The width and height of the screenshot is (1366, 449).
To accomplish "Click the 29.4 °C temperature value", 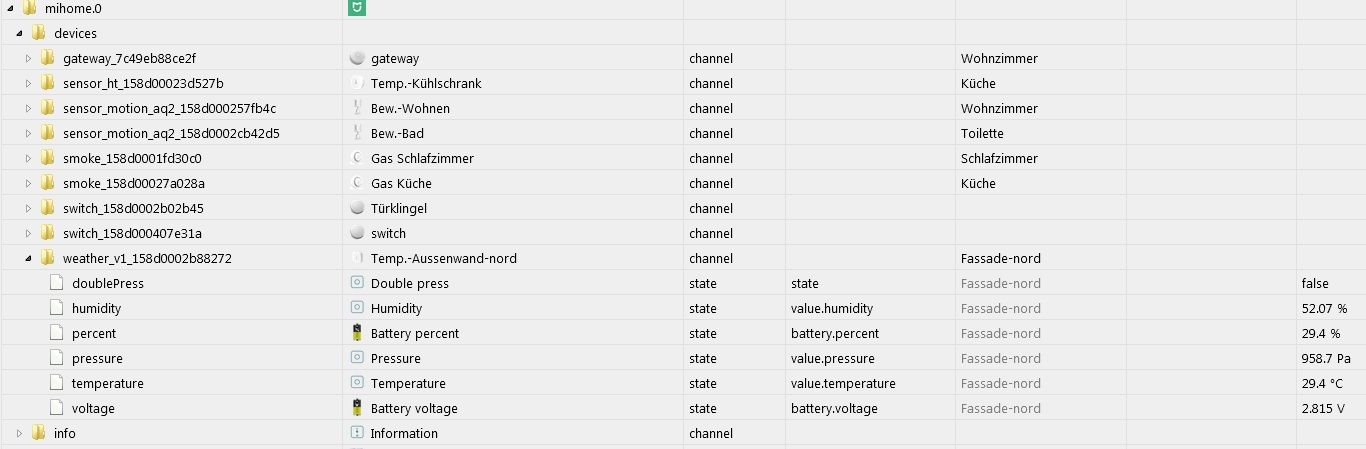I will [x=1324, y=383].
